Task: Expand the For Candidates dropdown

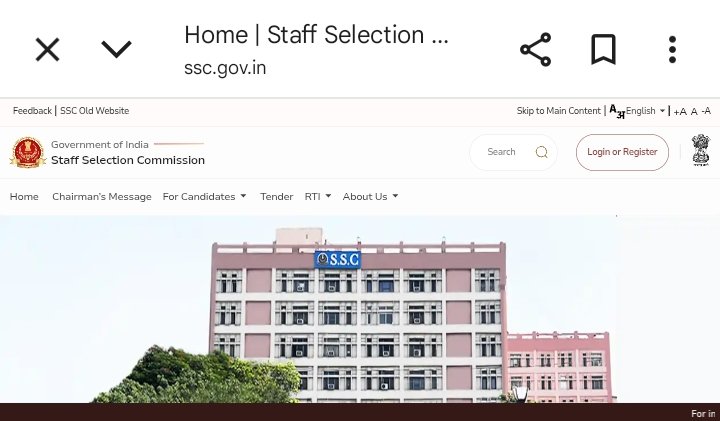Action: pyautogui.click(x=204, y=196)
